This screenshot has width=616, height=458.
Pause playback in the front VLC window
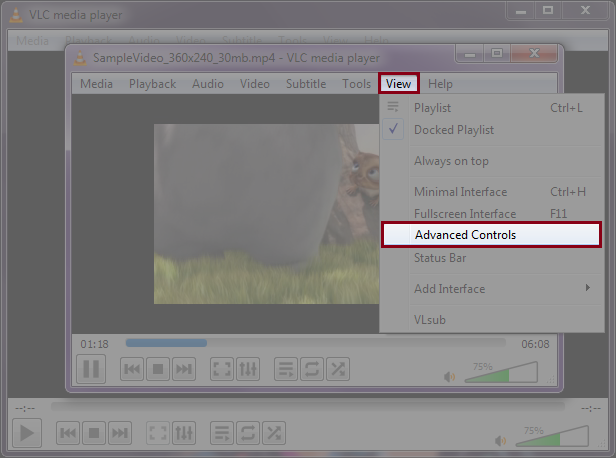point(91,369)
